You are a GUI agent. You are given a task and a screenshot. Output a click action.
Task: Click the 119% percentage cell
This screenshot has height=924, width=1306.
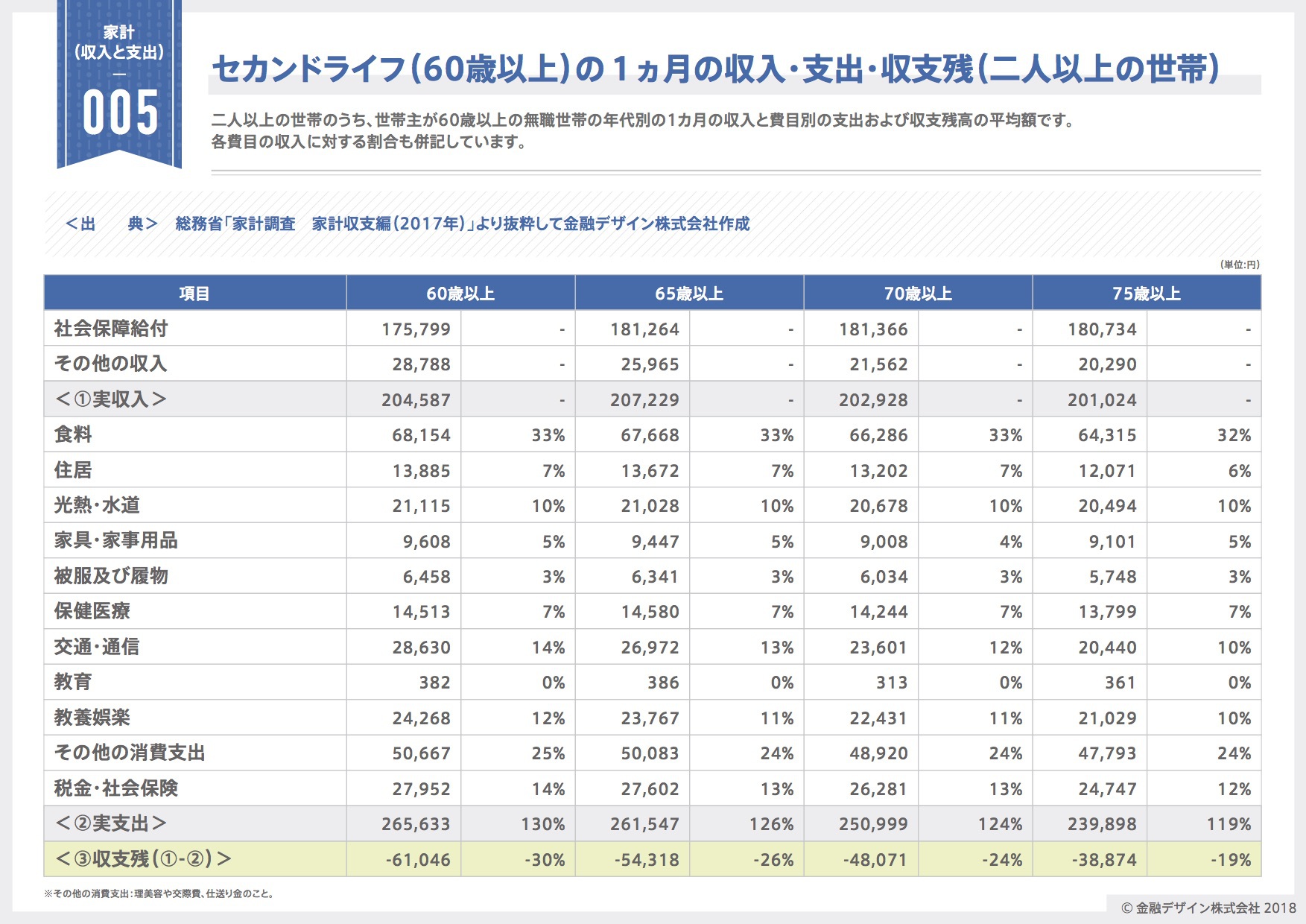pyautogui.click(x=1228, y=824)
